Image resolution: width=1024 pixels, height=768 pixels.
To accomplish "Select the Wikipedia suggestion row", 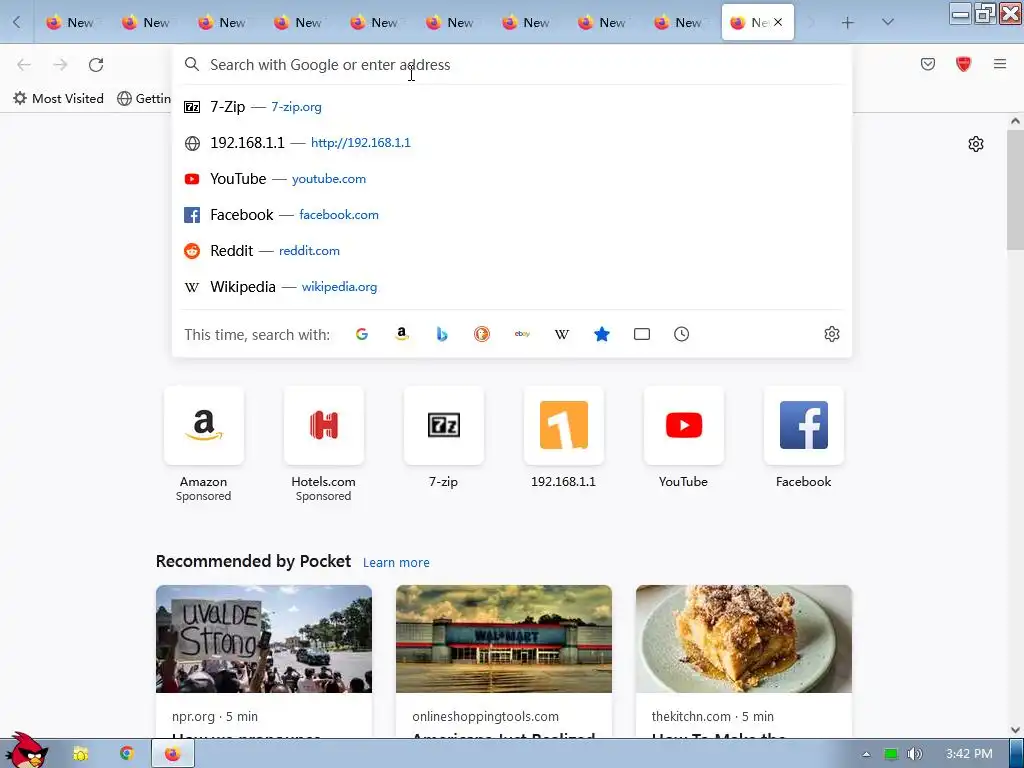I will pyautogui.click(x=512, y=287).
